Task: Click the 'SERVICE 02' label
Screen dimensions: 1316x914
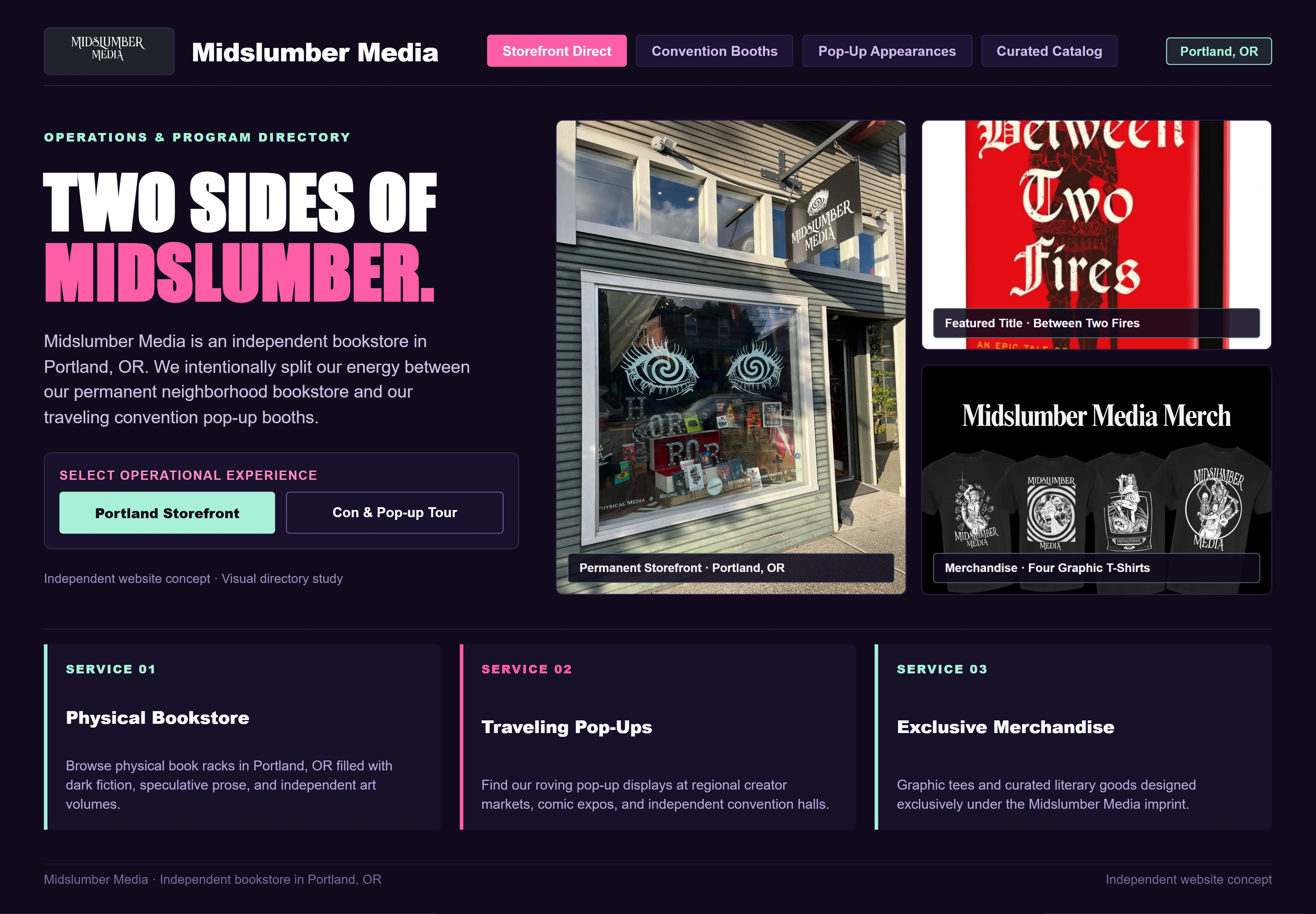Action: pos(526,669)
